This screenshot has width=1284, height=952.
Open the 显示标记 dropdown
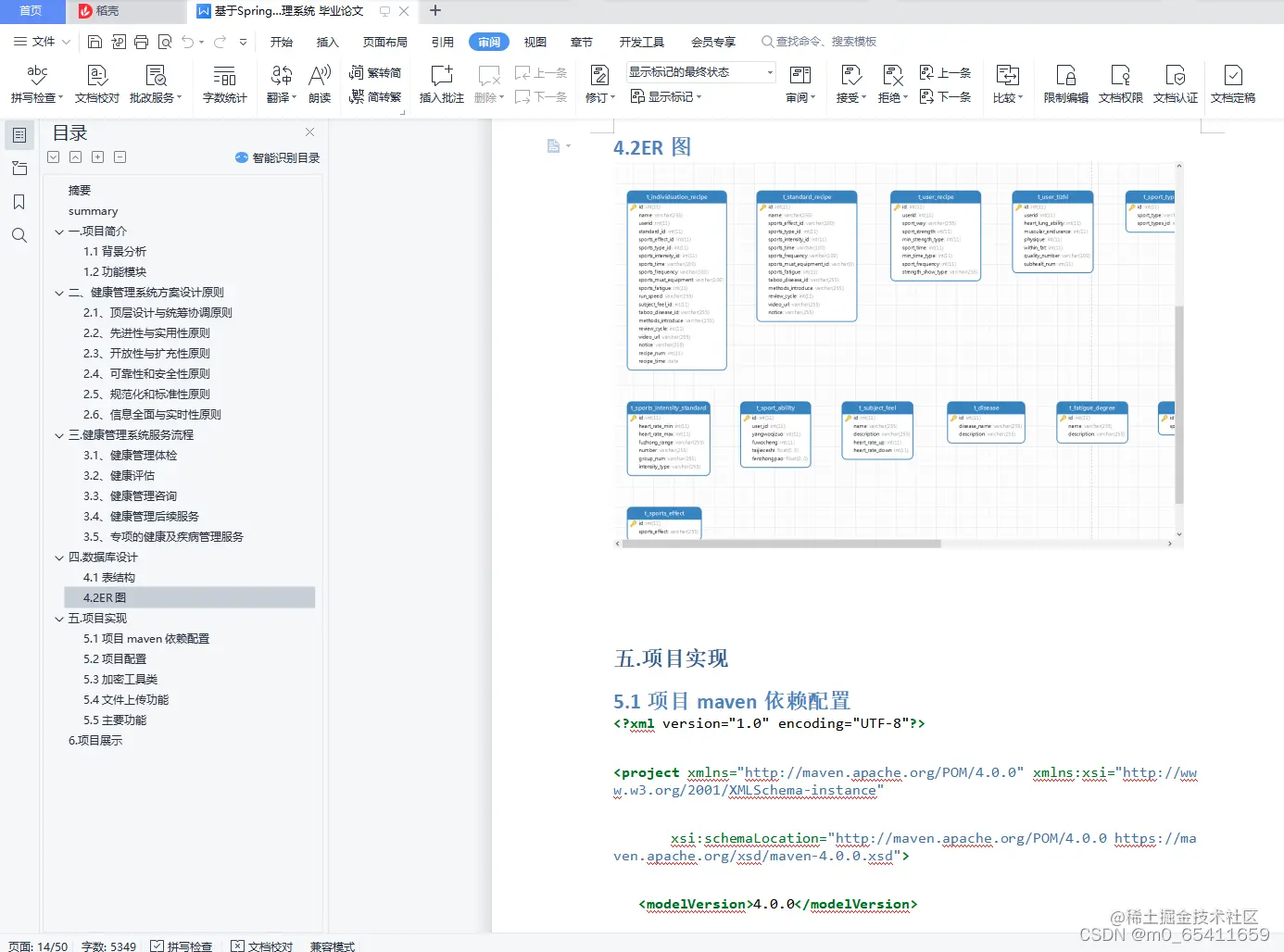pyautogui.click(x=666, y=96)
